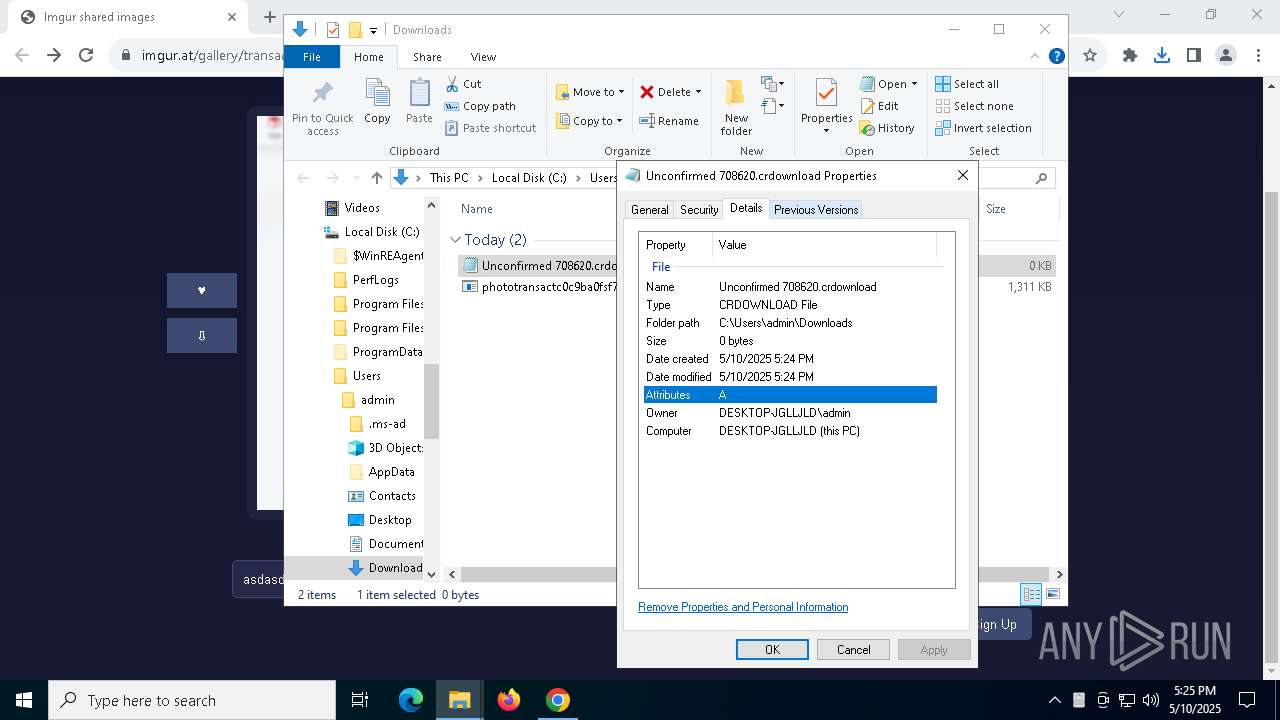Screen dimensions: 1280x720
Task: Click the Cut scissors command
Action: tap(463, 84)
